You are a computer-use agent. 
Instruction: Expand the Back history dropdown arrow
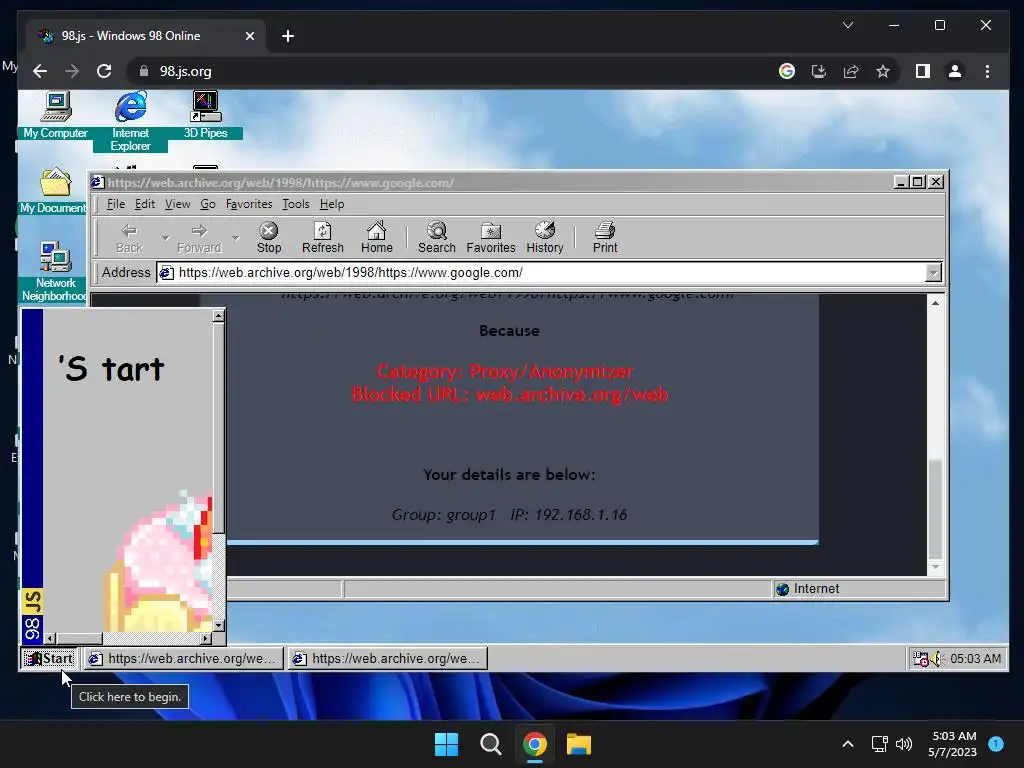tap(165, 238)
